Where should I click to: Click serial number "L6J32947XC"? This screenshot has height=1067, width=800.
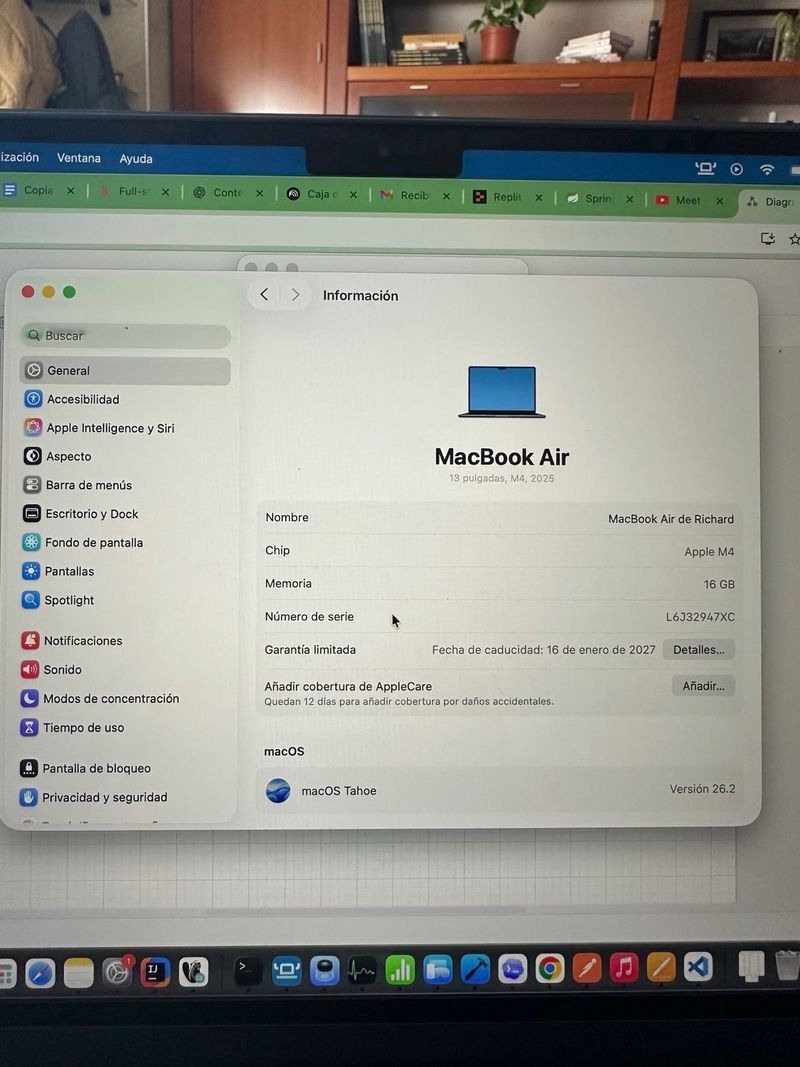[x=700, y=617]
